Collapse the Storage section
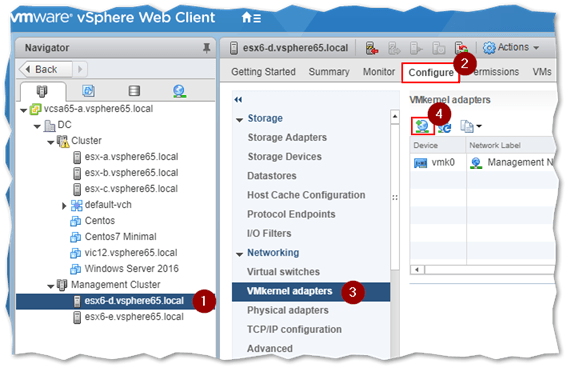Viewport: 567px width, 368px height. click(239, 120)
